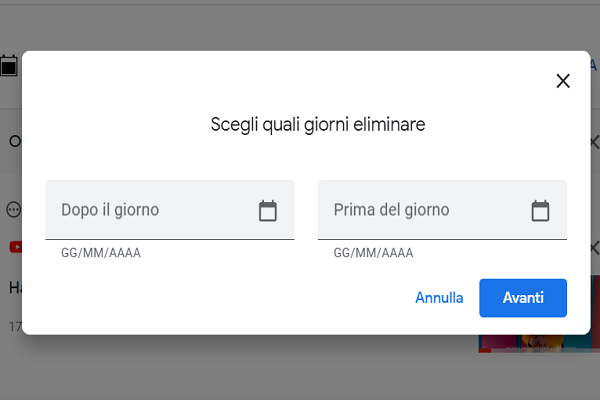The width and height of the screenshot is (600, 400).
Task: Click the dimmed '17' text at bottom left
Action: click(x=14, y=327)
